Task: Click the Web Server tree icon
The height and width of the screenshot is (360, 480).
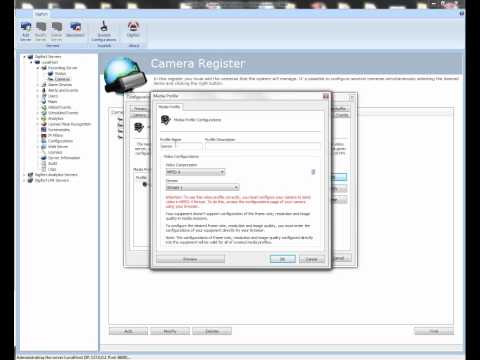Action: point(44,147)
